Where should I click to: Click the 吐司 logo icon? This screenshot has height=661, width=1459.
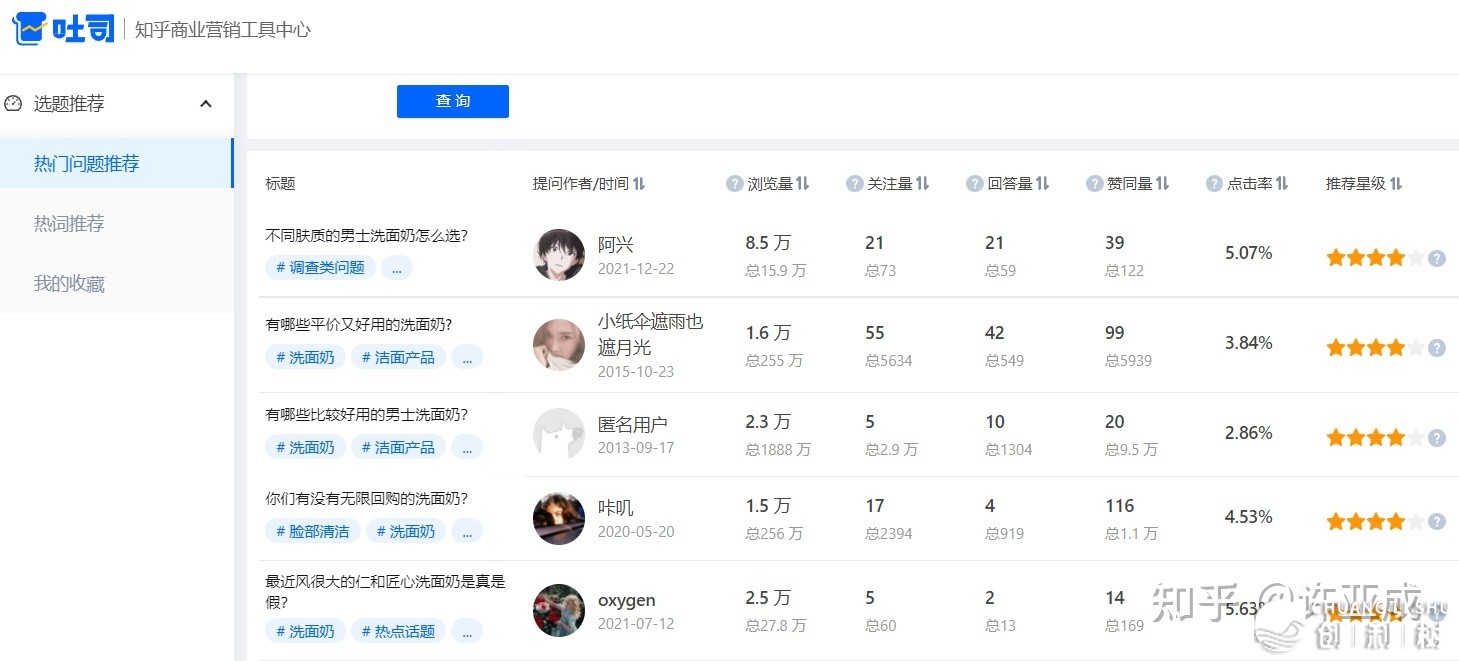tap(30, 29)
